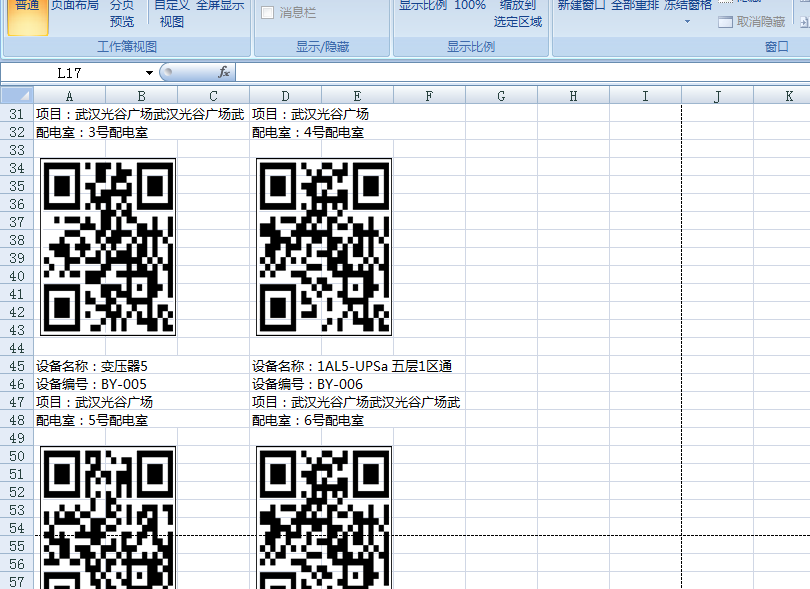The height and width of the screenshot is (589, 810).
Task: Open the Name Box dropdown arrow
Action: [149, 73]
